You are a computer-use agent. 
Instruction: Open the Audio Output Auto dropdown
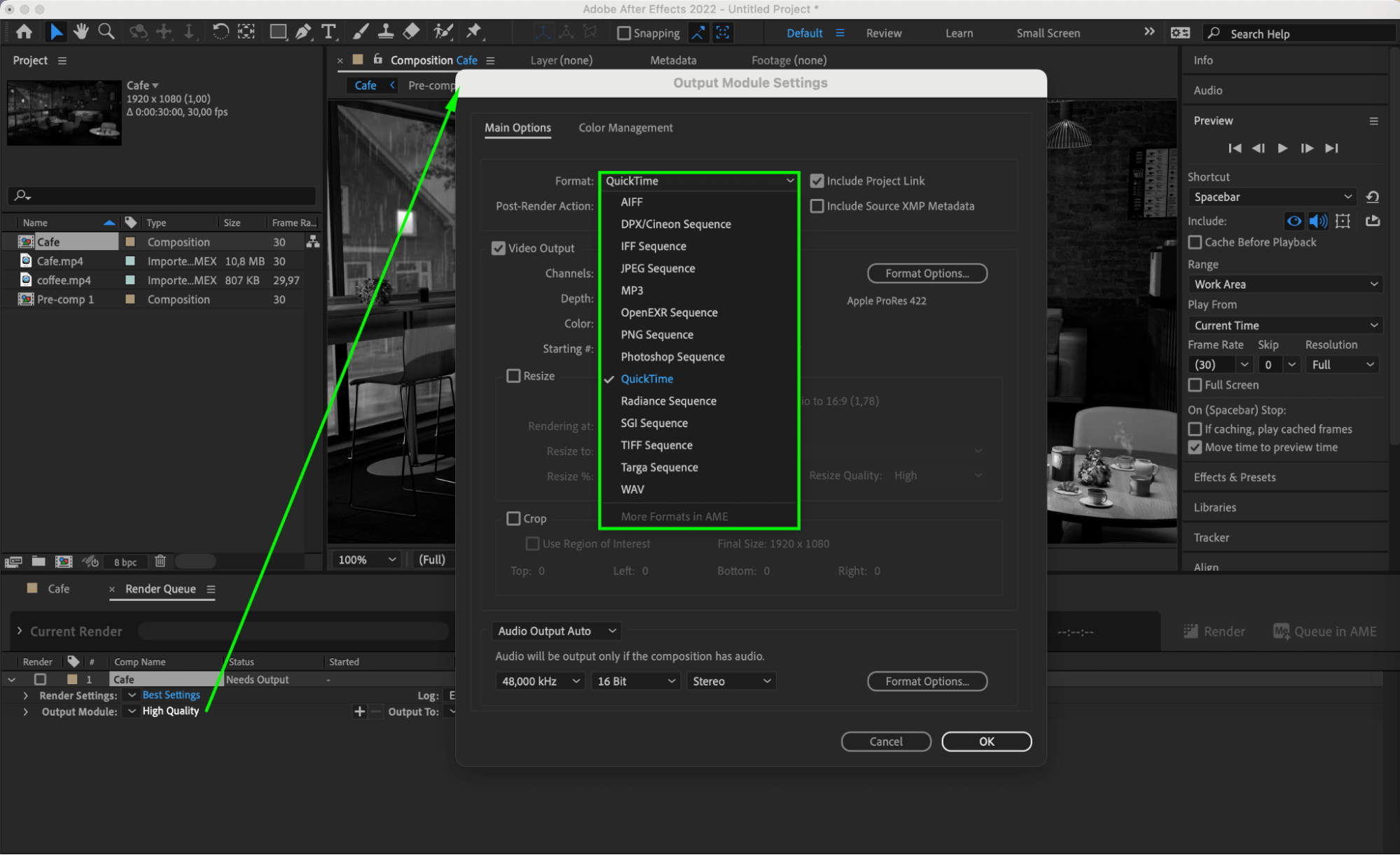[x=557, y=631]
